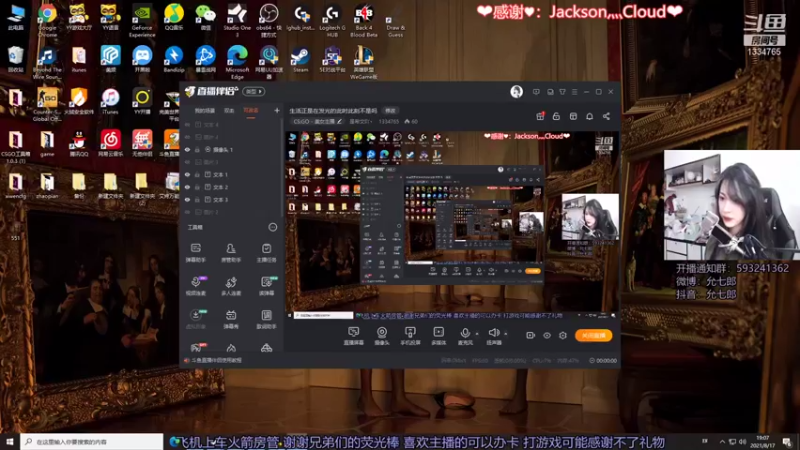Open the notification bell icon
800x450 pixels.
pyautogui.click(x=589, y=116)
